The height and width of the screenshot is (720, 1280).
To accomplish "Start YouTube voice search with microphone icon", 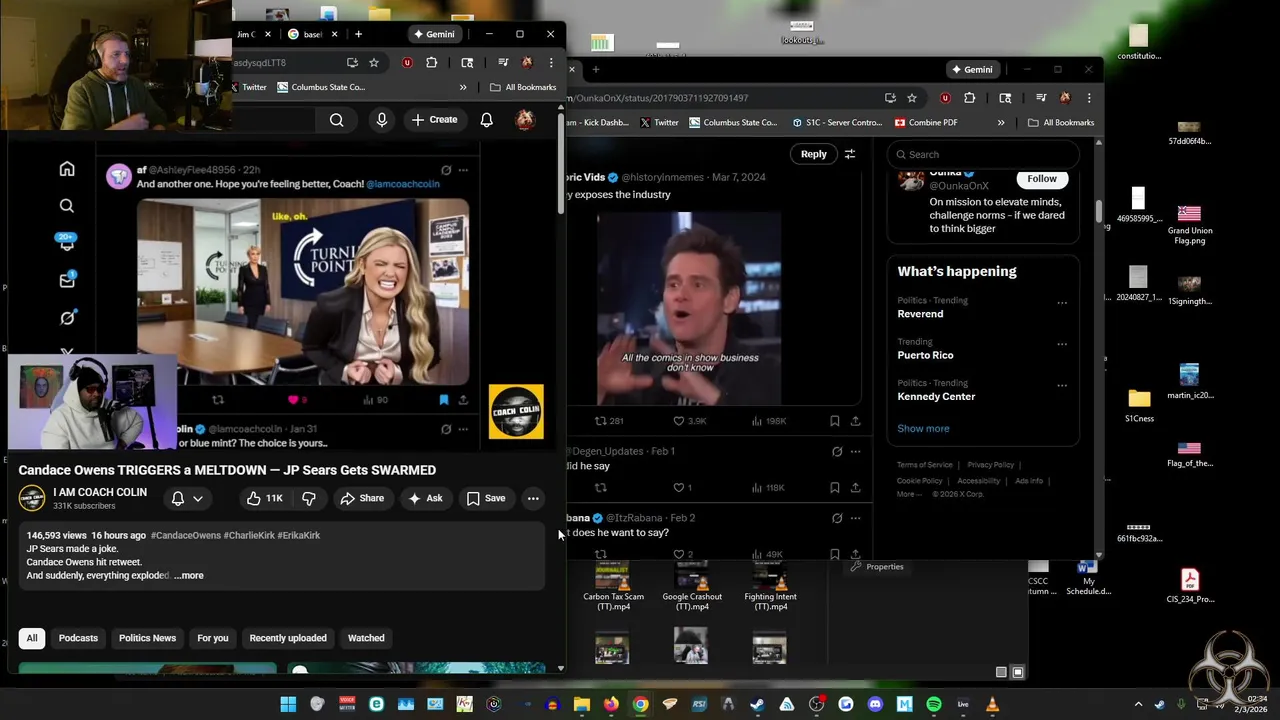I will click(382, 120).
